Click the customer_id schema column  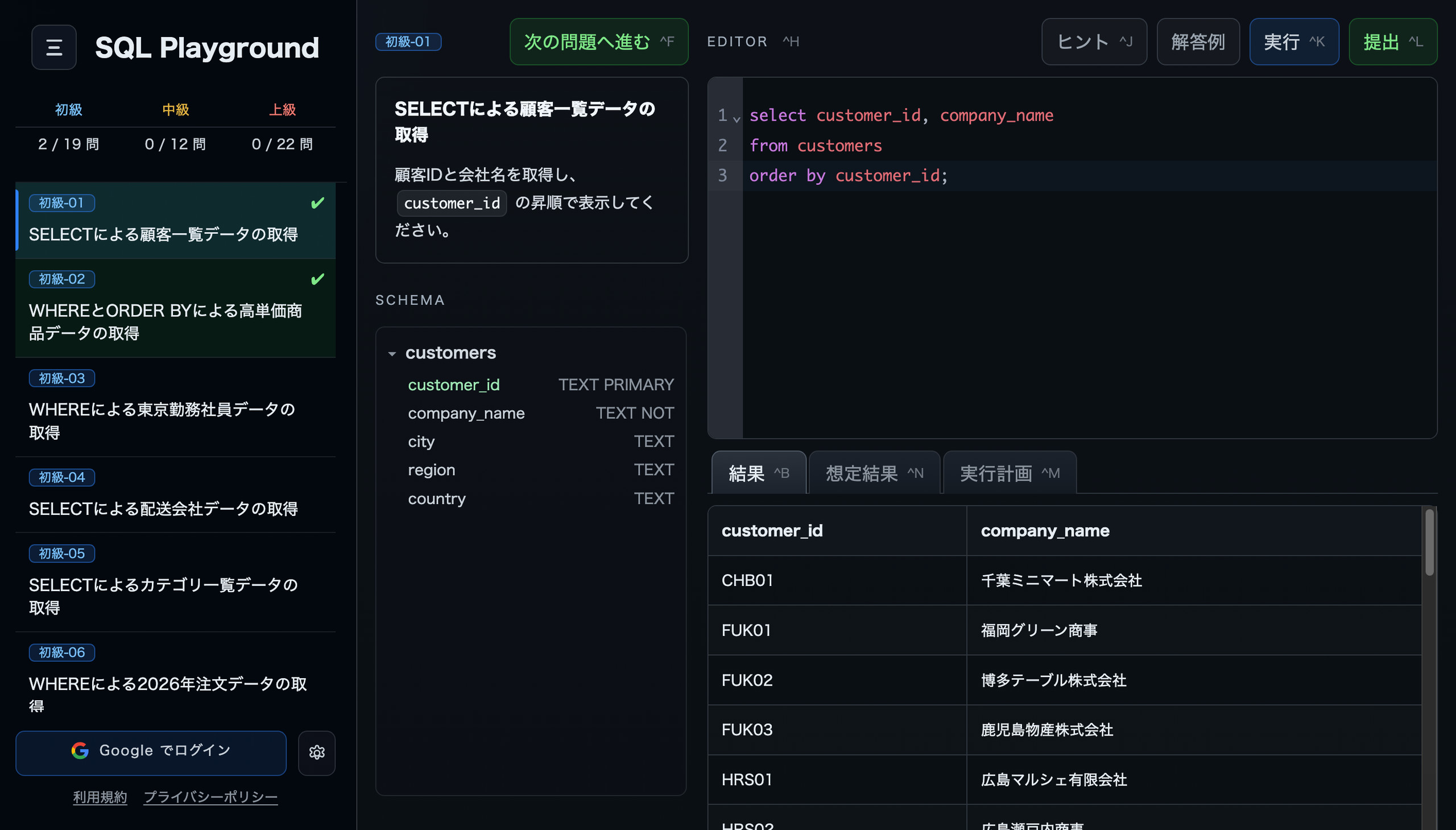454,385
